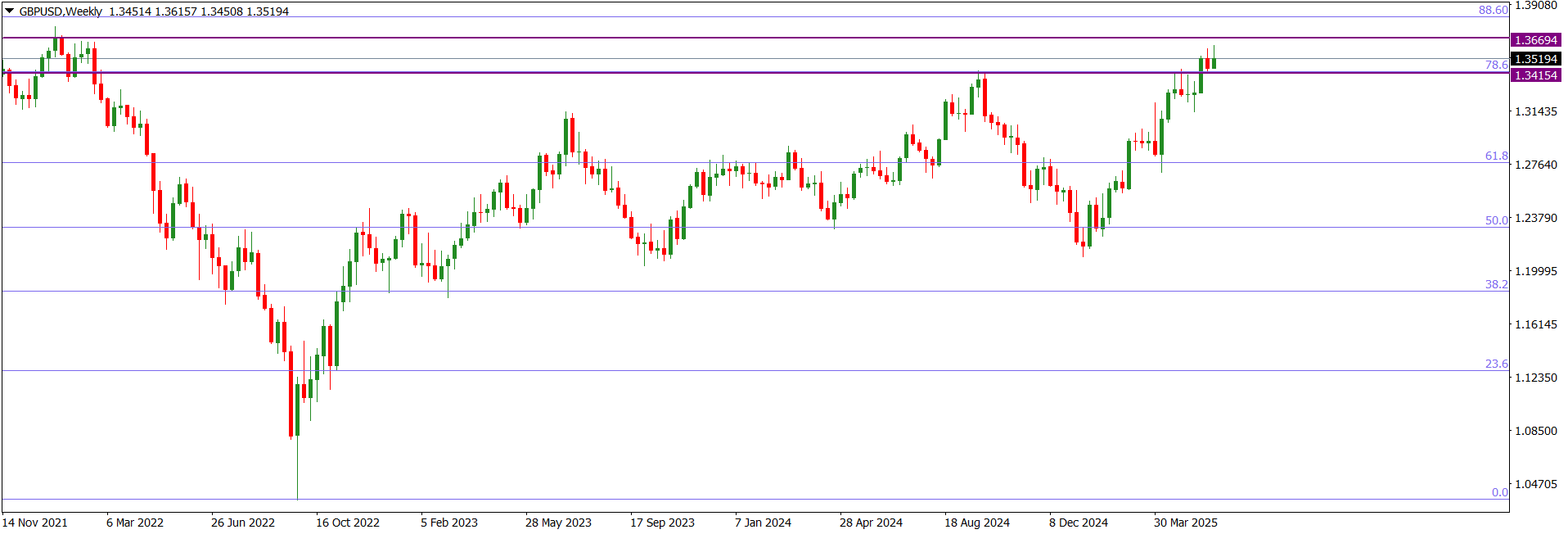Click the 38.2 Fibonacci level label
This screenshot has width=1568, height=534.
[1496, 284]
